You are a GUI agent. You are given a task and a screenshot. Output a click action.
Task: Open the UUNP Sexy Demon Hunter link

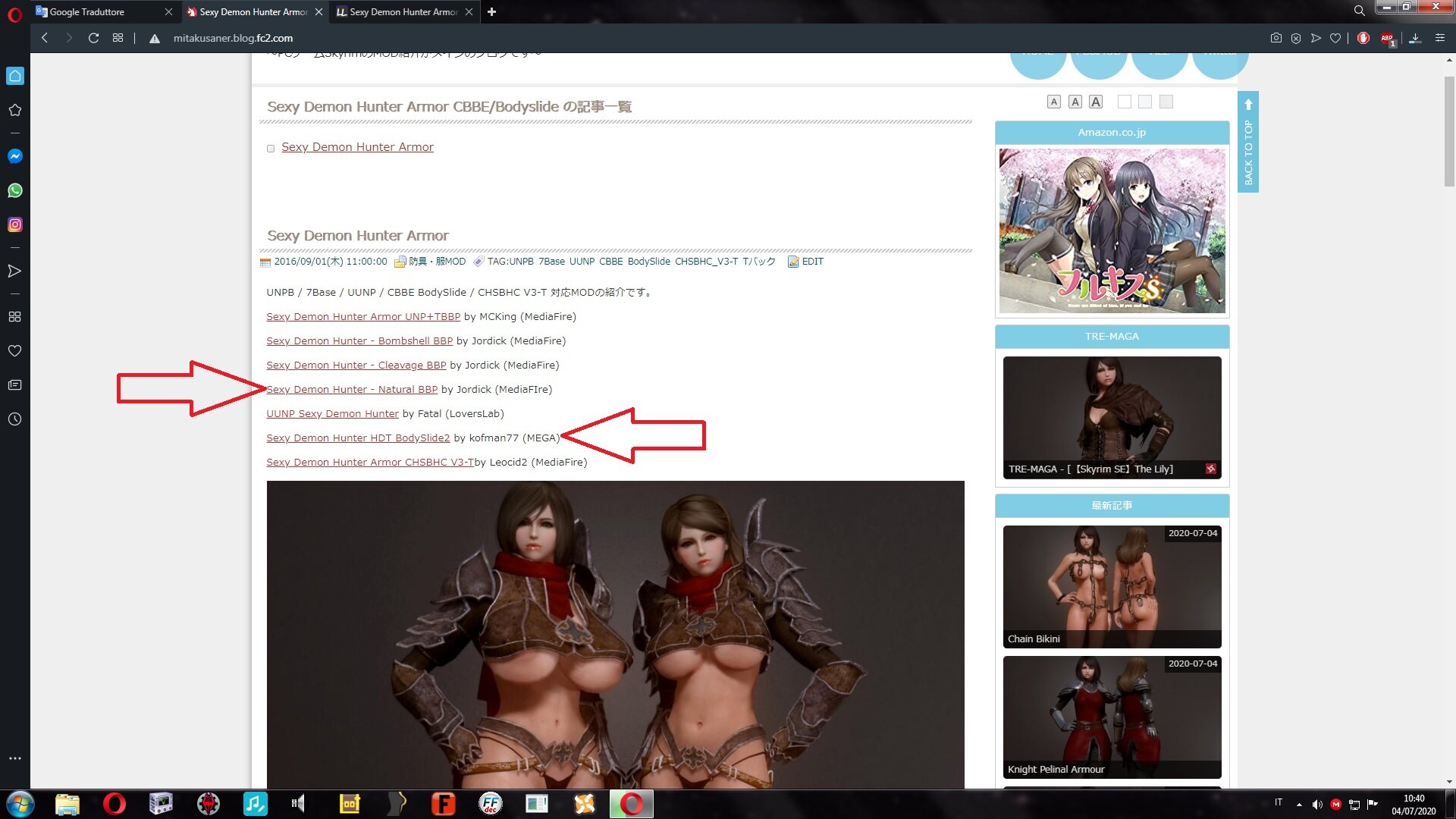click(332, 414)
